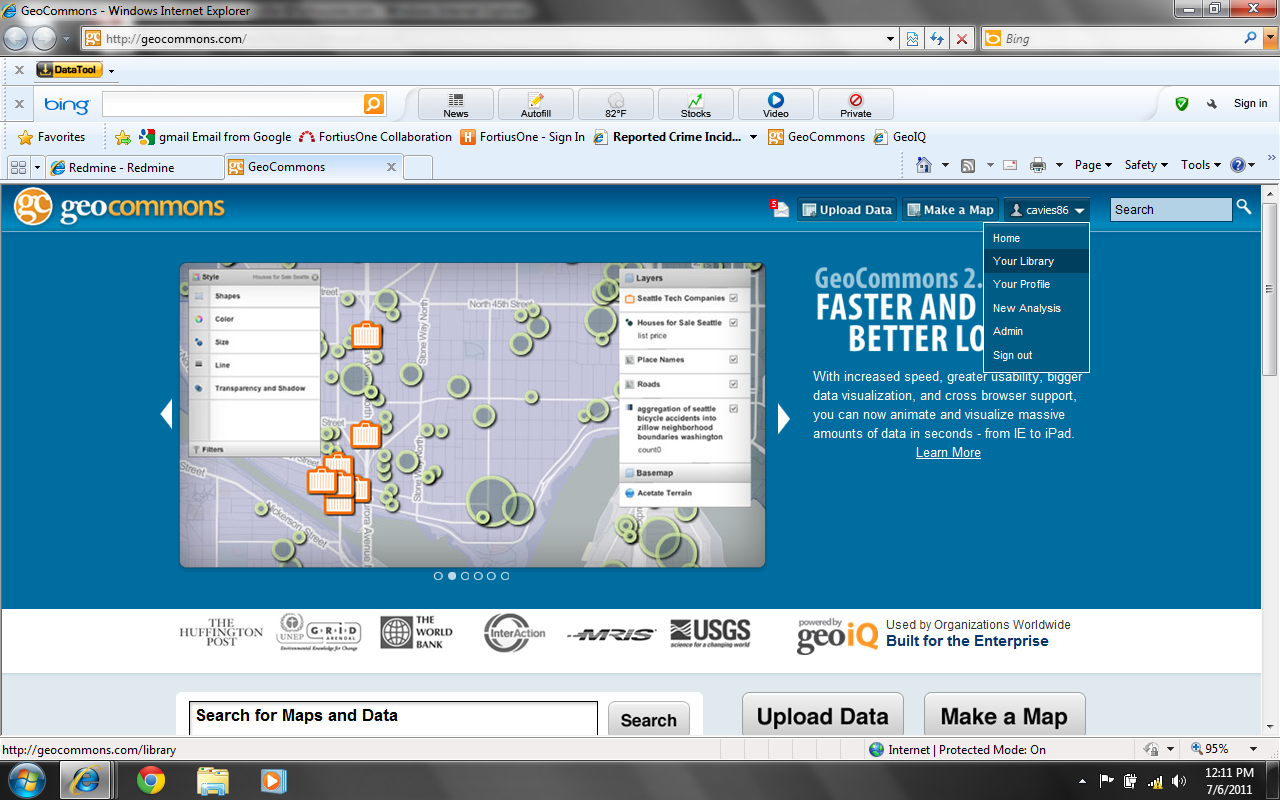Toggle the Seattle Tech Companies layer checkbox
The image size is (1280, 800).
pyautogui.click(x=734, y=298)
